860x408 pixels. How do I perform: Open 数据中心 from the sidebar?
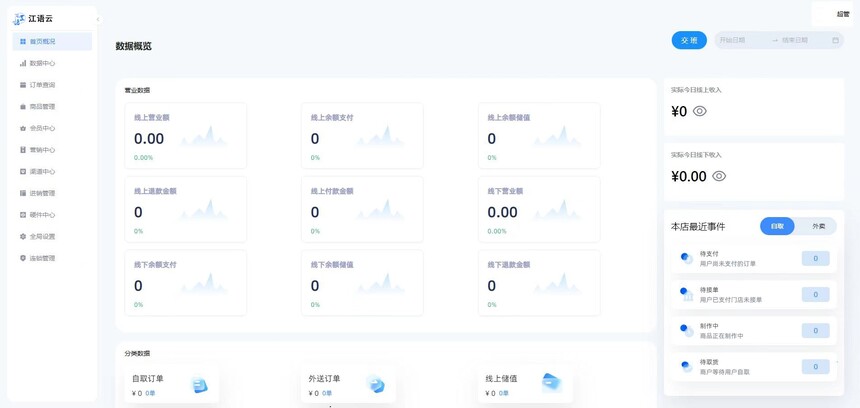42,63
